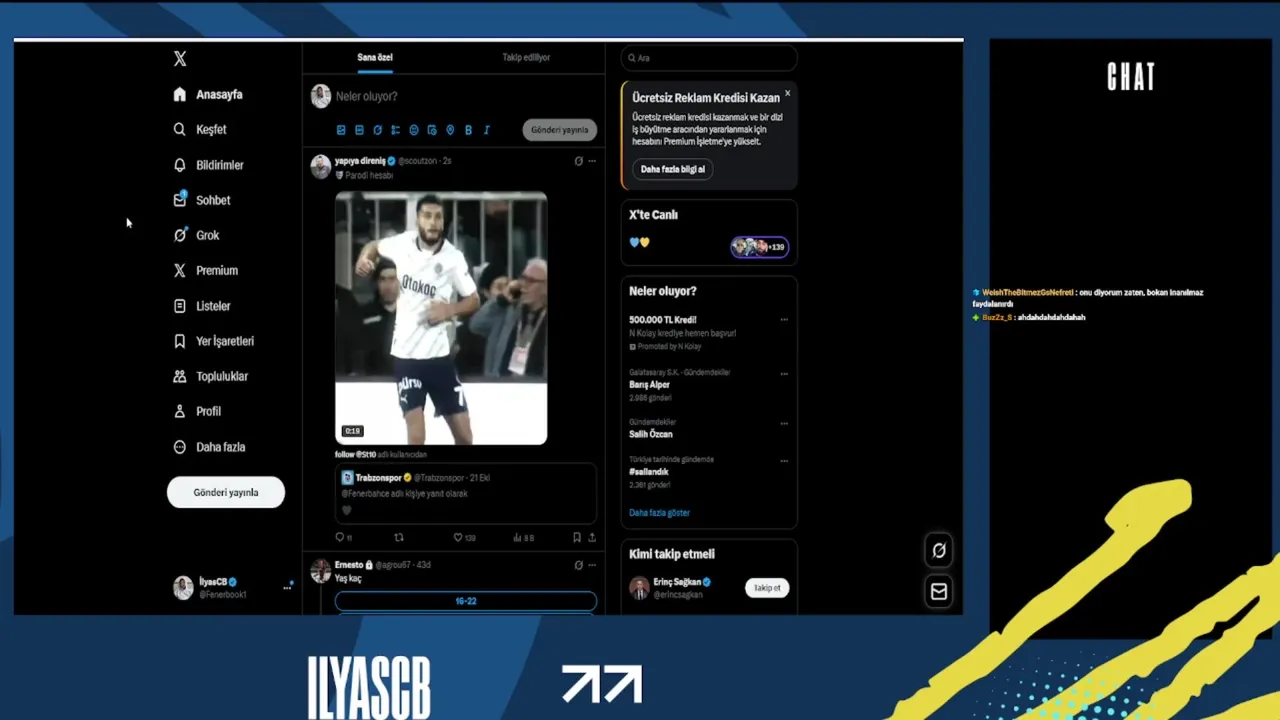1280x720 pixels.
Task: Open Listeler icon in sidebar
Action: point(180,306)
